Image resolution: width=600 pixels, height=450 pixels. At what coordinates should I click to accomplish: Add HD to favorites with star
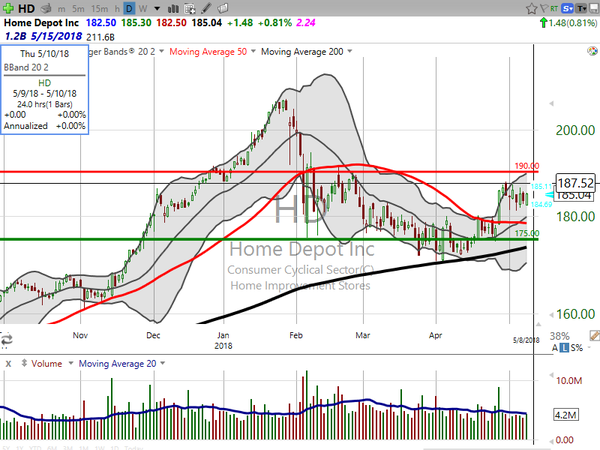532,8
